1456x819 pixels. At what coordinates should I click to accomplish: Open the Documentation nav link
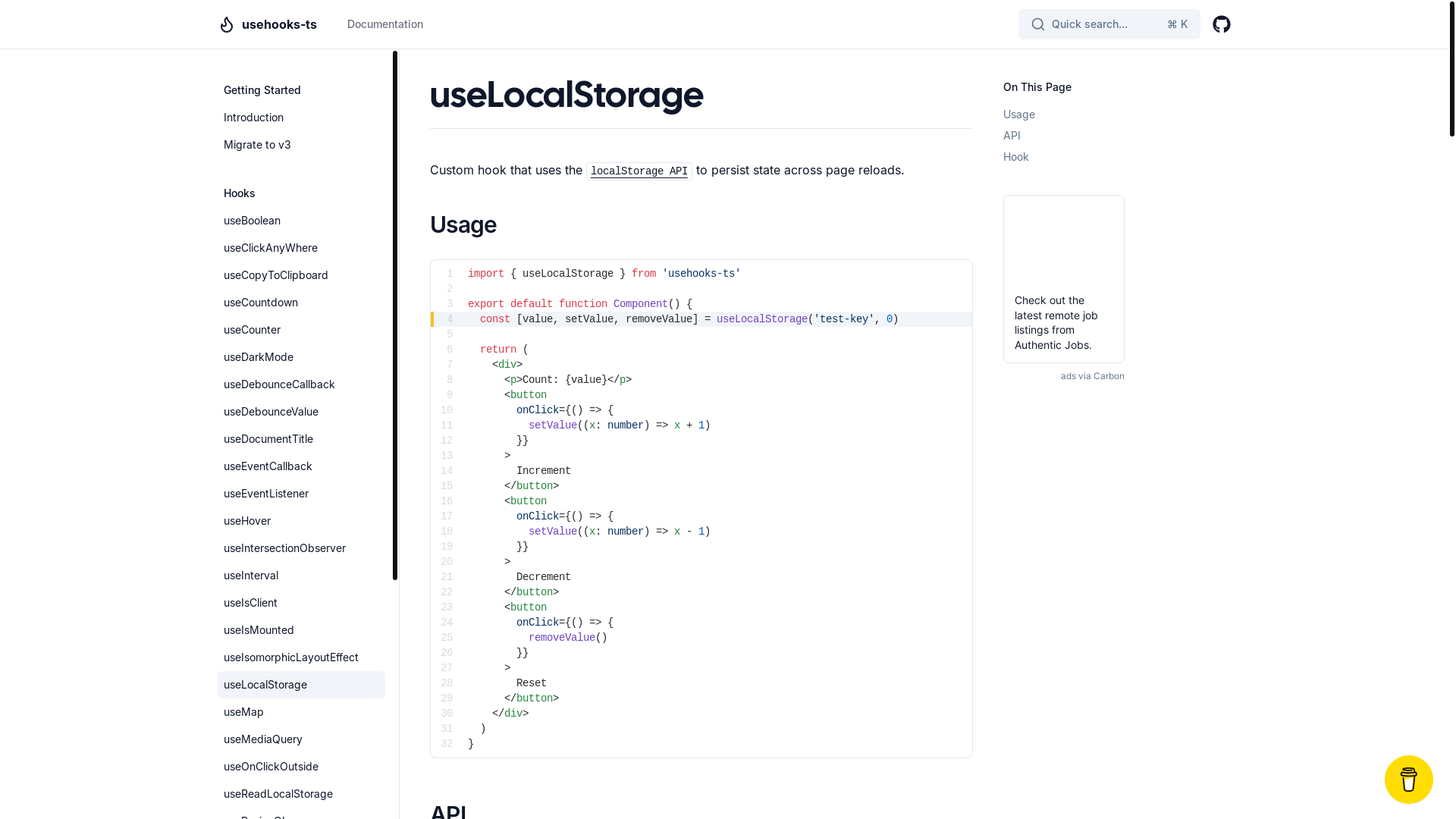385,24
